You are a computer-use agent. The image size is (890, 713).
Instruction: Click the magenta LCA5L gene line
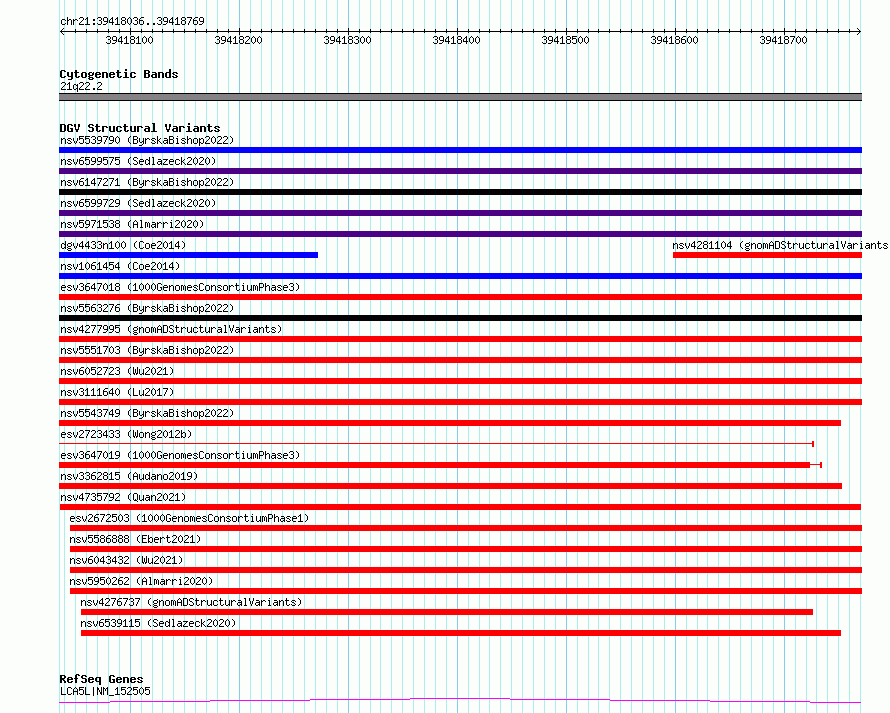[460, 701]
